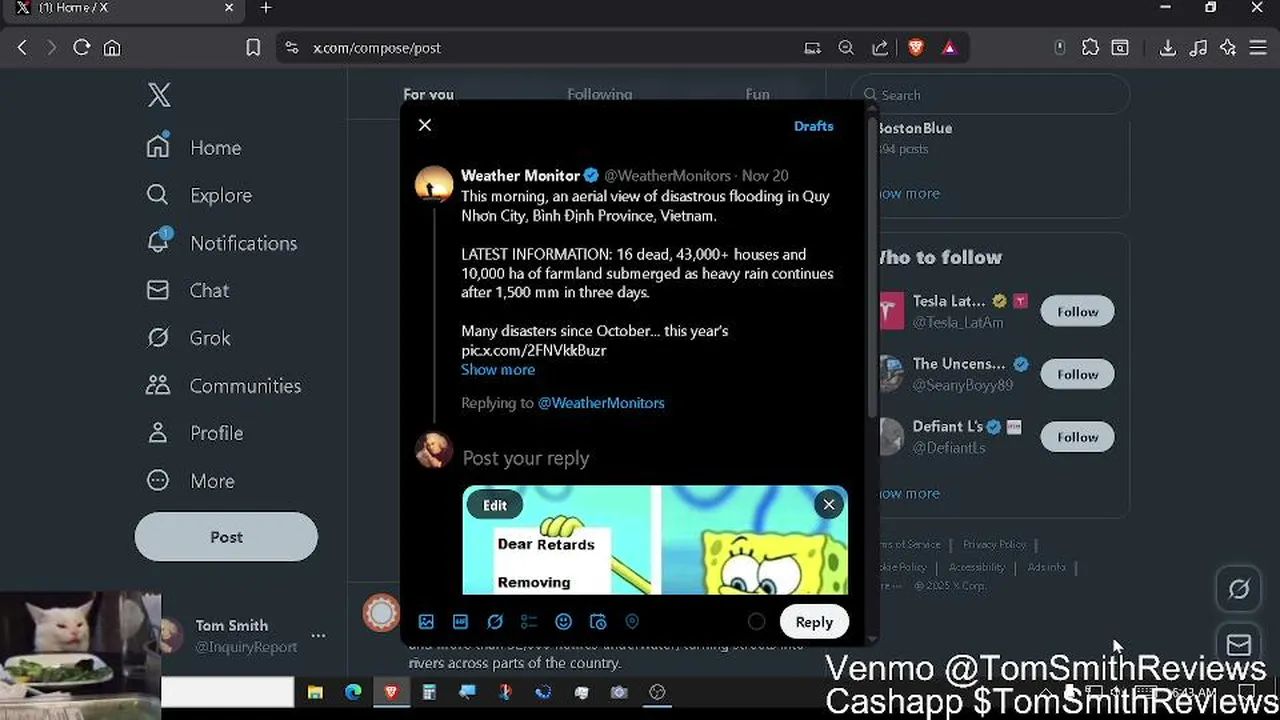
Task: Switch to the Following tab
Action: tap(599, 94)
